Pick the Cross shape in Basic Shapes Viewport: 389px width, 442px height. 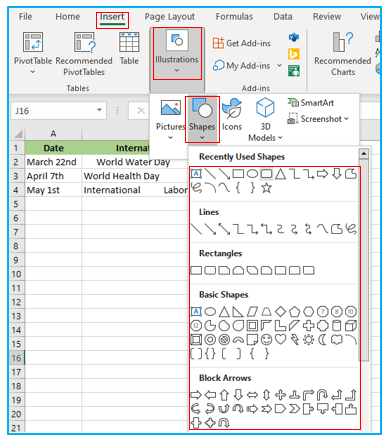309,326
